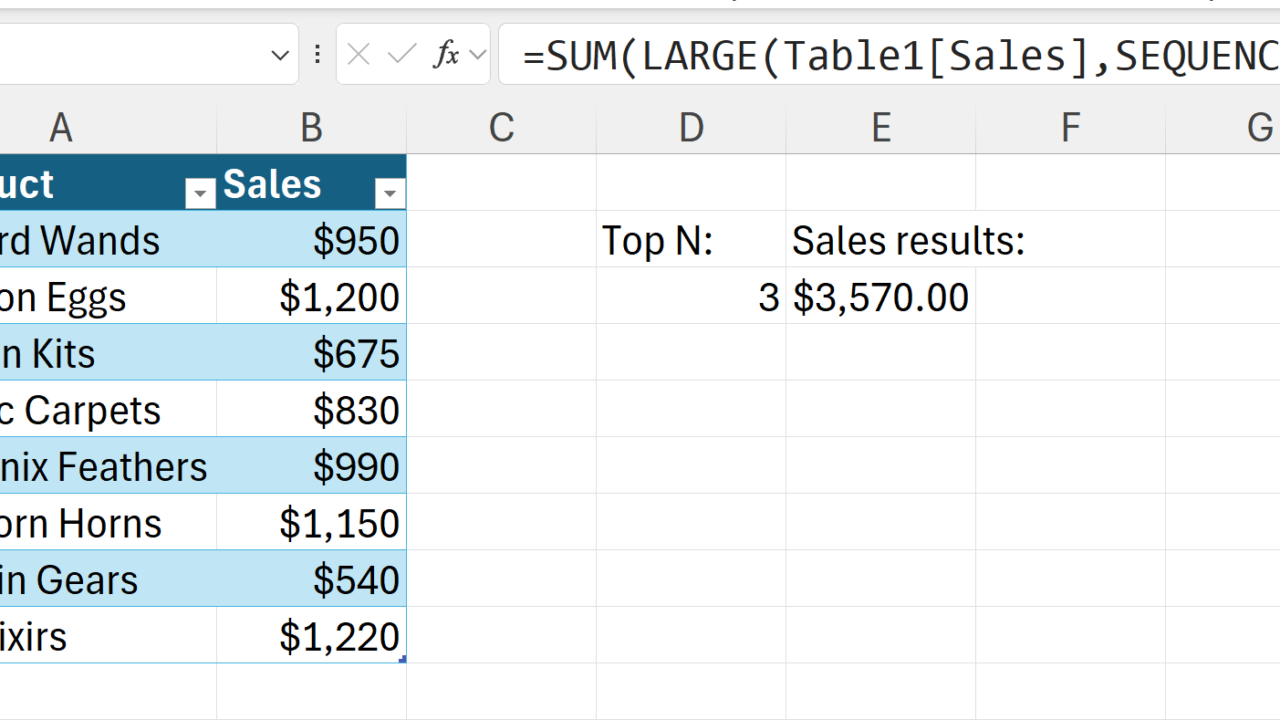
Task: Open the Sales column filter dropdown
Action: tap(389, 193)
